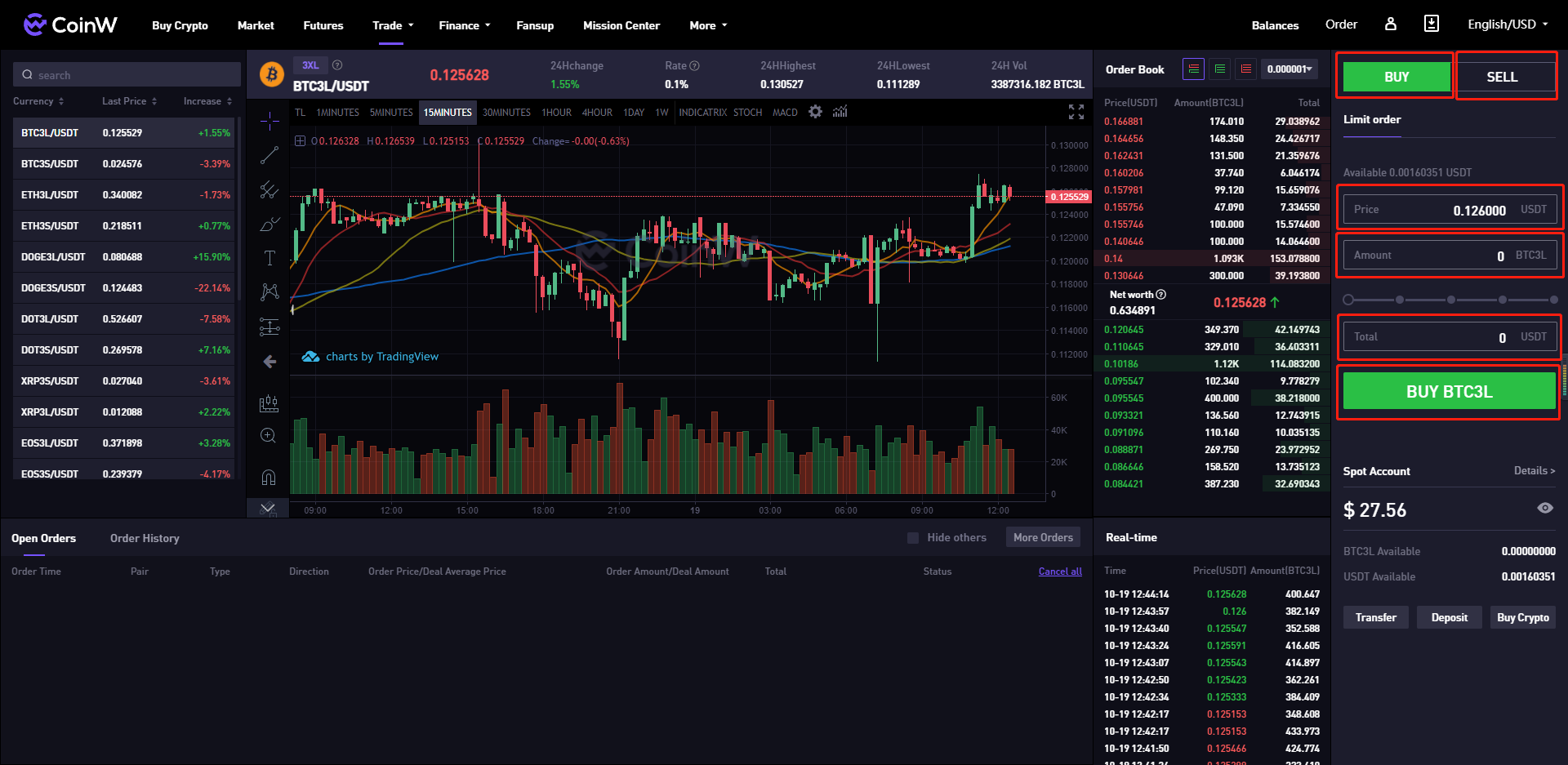Screen dimensions: 1568x765
Task: Enter fullscreen chart mode
Action: click(1076, 112)
